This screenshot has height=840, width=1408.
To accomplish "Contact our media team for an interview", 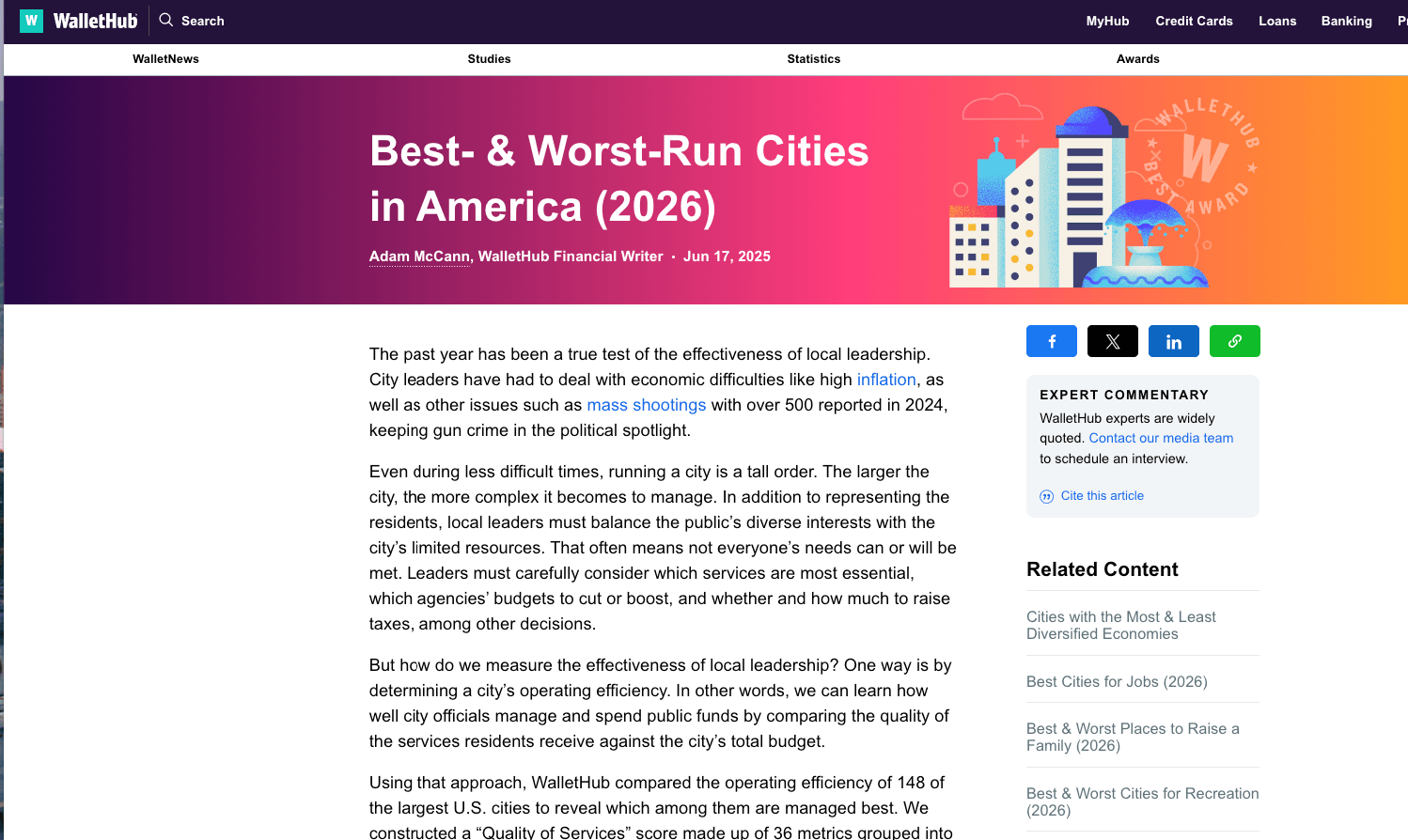I will click(1161, 438).
